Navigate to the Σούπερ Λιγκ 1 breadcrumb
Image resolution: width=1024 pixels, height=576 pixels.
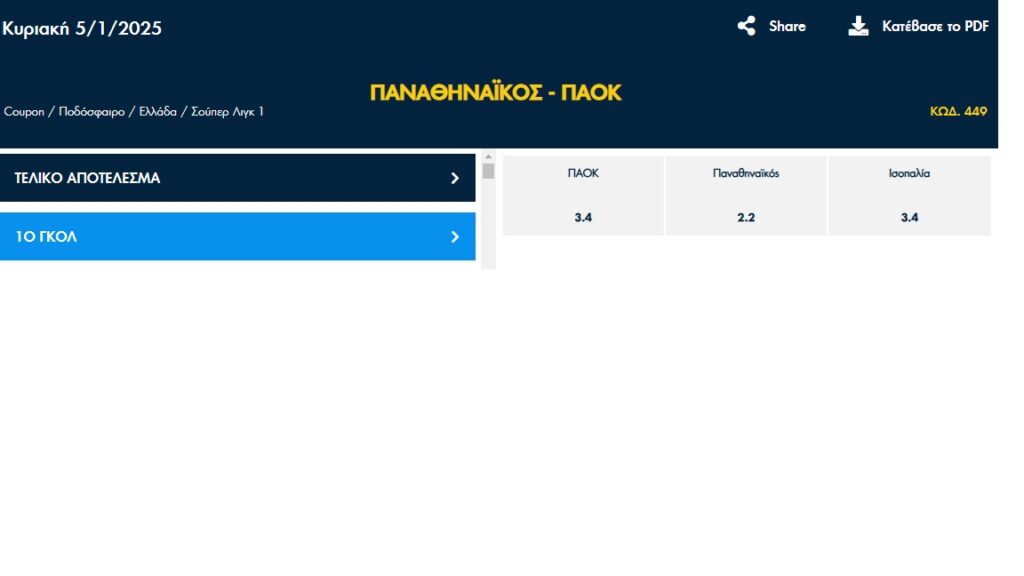227,112
